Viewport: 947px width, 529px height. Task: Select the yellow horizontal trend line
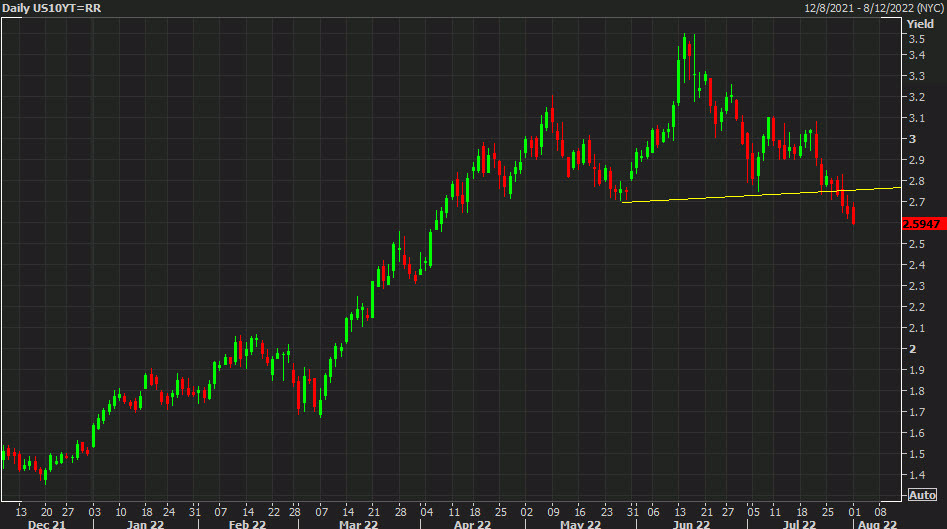(x=761, y=194)
